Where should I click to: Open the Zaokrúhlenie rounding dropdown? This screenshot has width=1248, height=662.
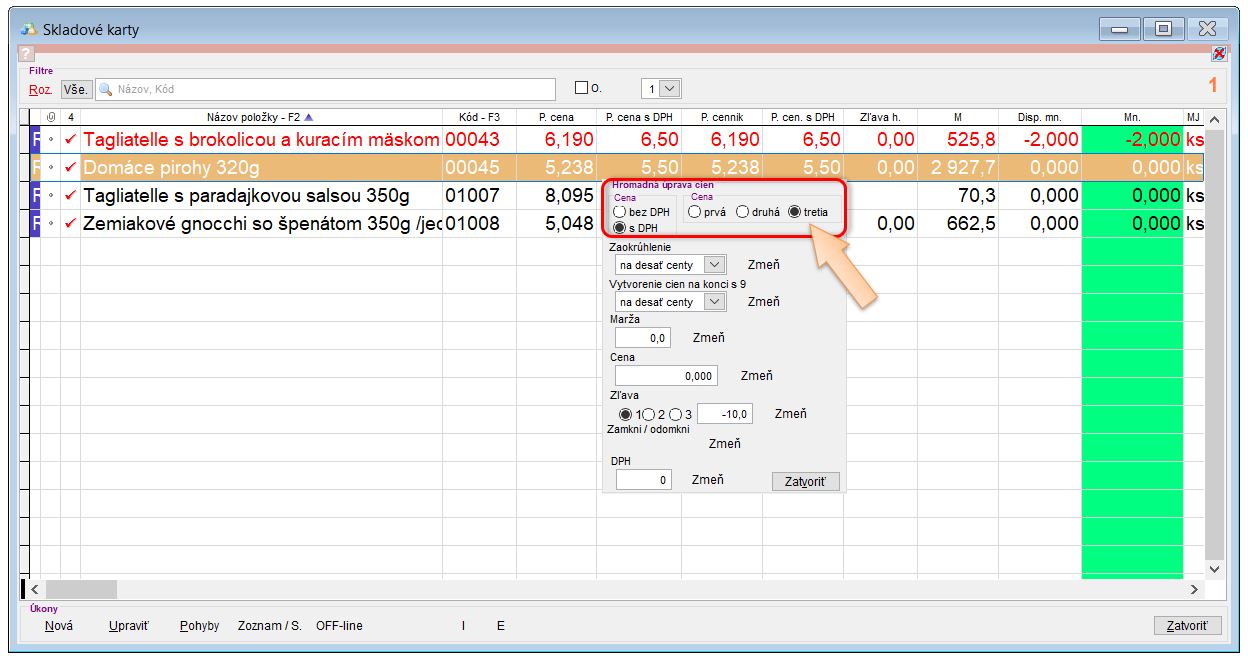[713, 265]
